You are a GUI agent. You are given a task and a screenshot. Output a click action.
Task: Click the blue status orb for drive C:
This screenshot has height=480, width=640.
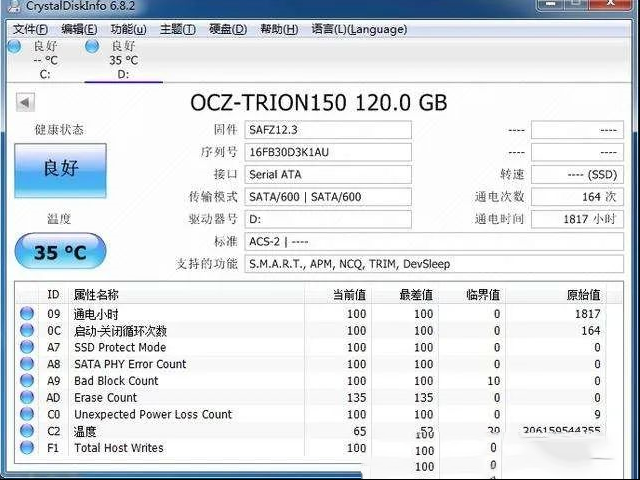point(14,47)
